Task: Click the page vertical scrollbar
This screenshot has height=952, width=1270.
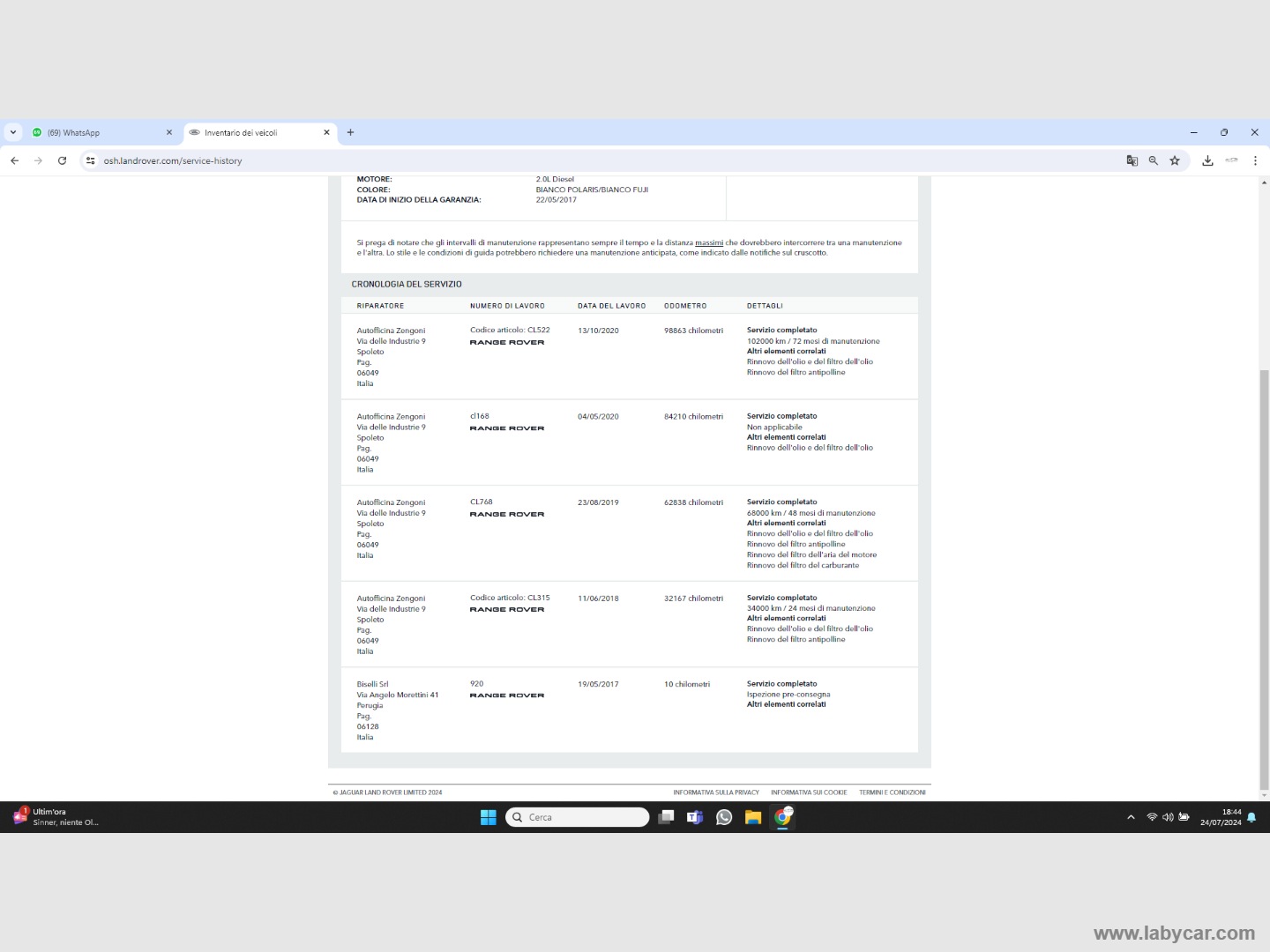Action: coord(1264,573)
